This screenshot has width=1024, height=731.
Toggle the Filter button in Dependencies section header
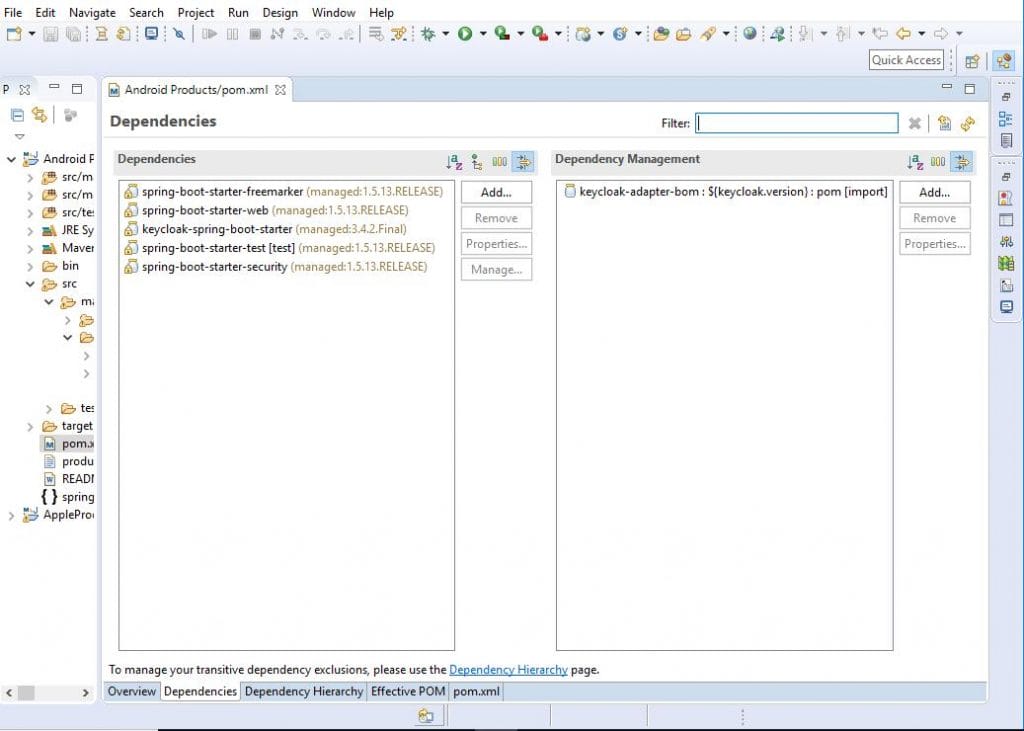[523, 162]
